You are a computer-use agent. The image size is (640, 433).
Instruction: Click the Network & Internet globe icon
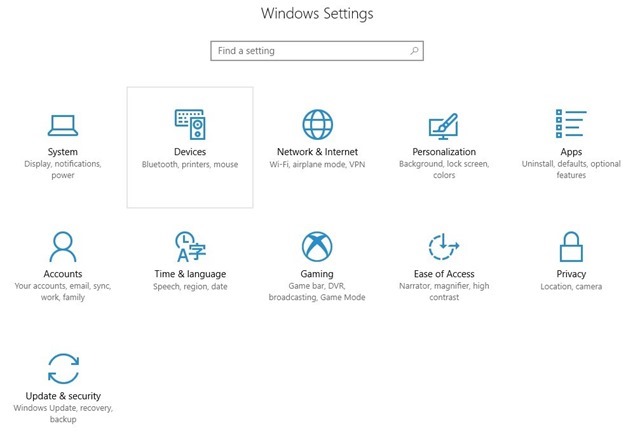[317, 124]
